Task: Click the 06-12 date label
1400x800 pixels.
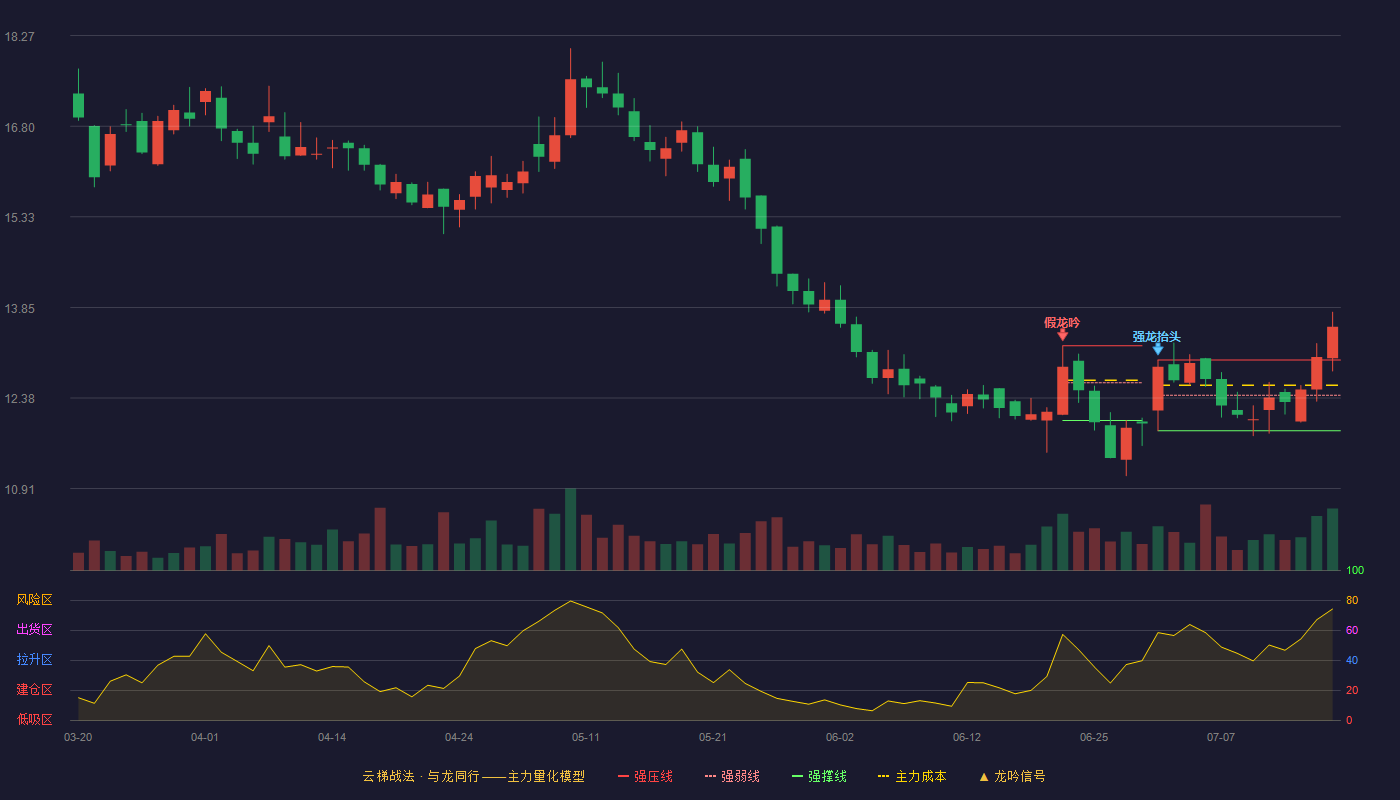Action: 967,737
